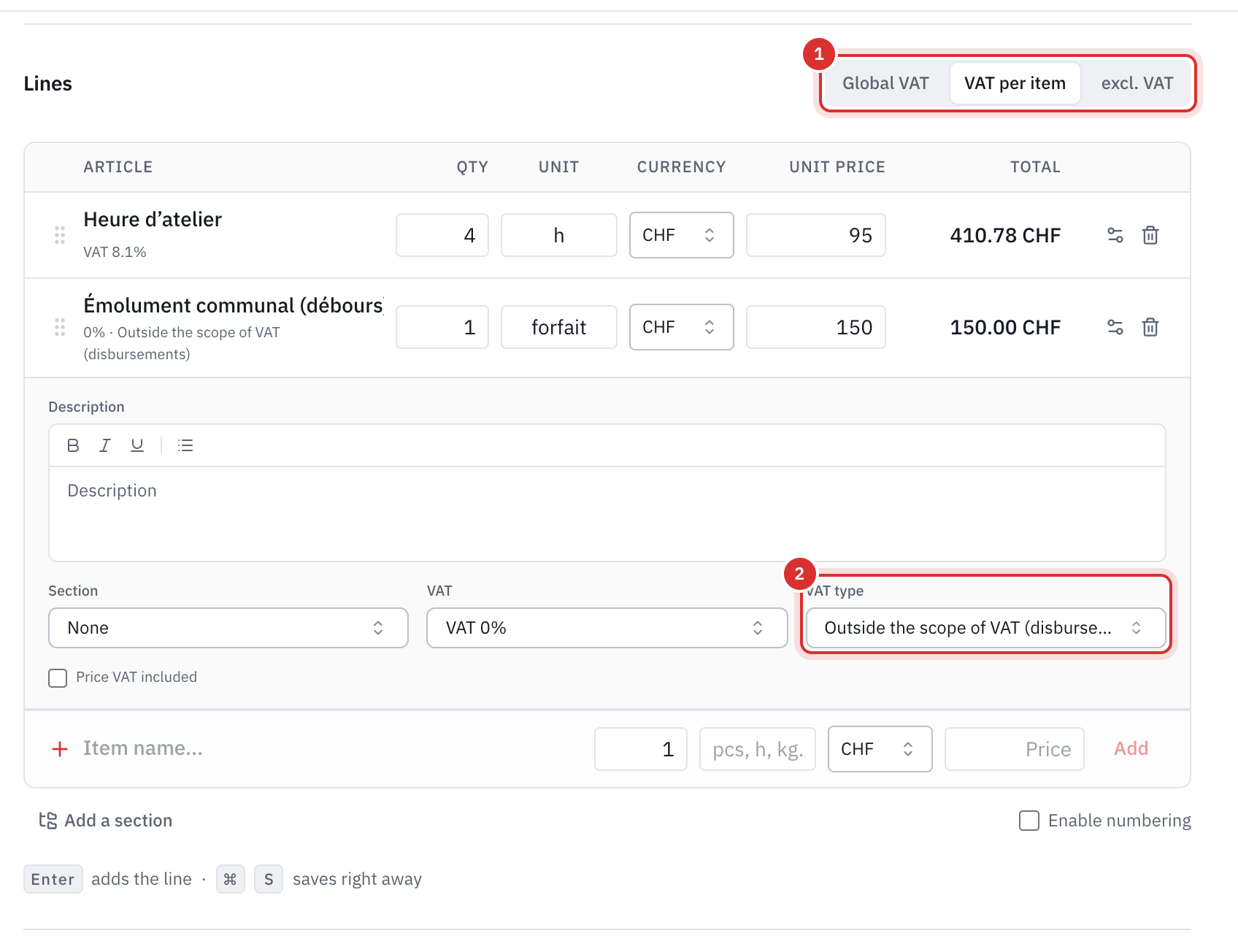Screen dimensions: 1238x952
Task: Focus the pcs, h, kg. unit field
Action: (x=758, y=749)
